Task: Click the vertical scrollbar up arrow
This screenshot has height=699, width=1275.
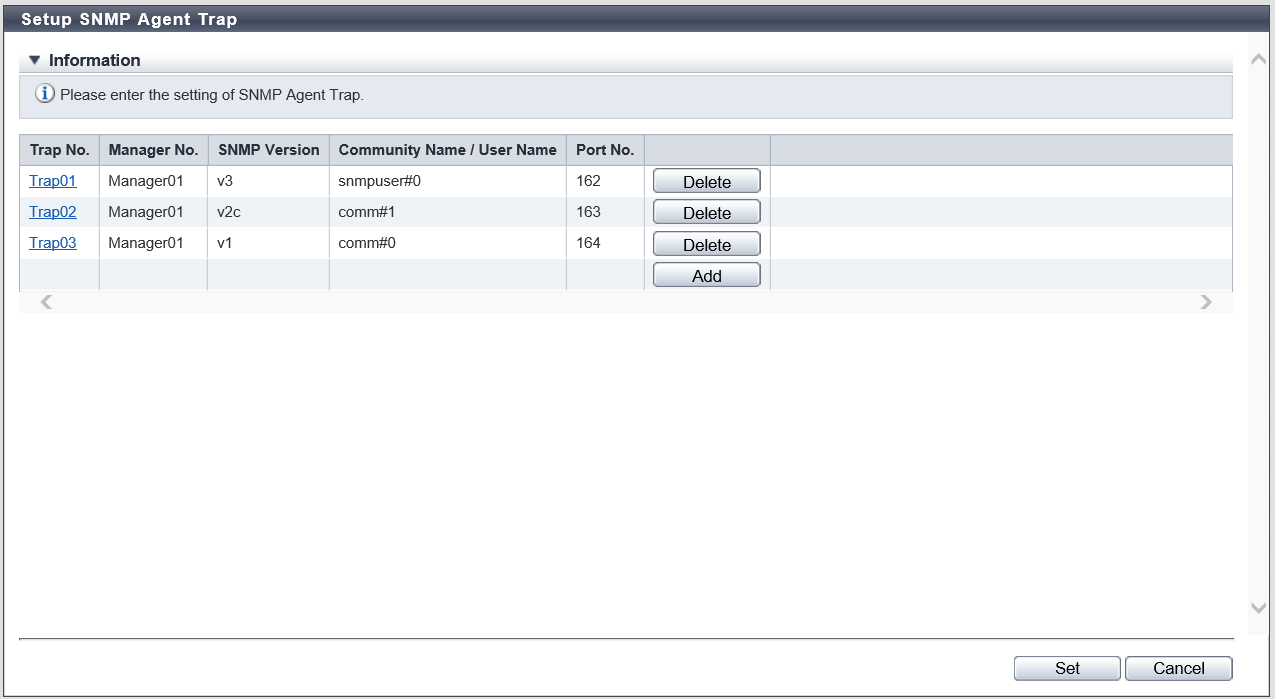Action: pyautogui.click(x=1258, y=60)
